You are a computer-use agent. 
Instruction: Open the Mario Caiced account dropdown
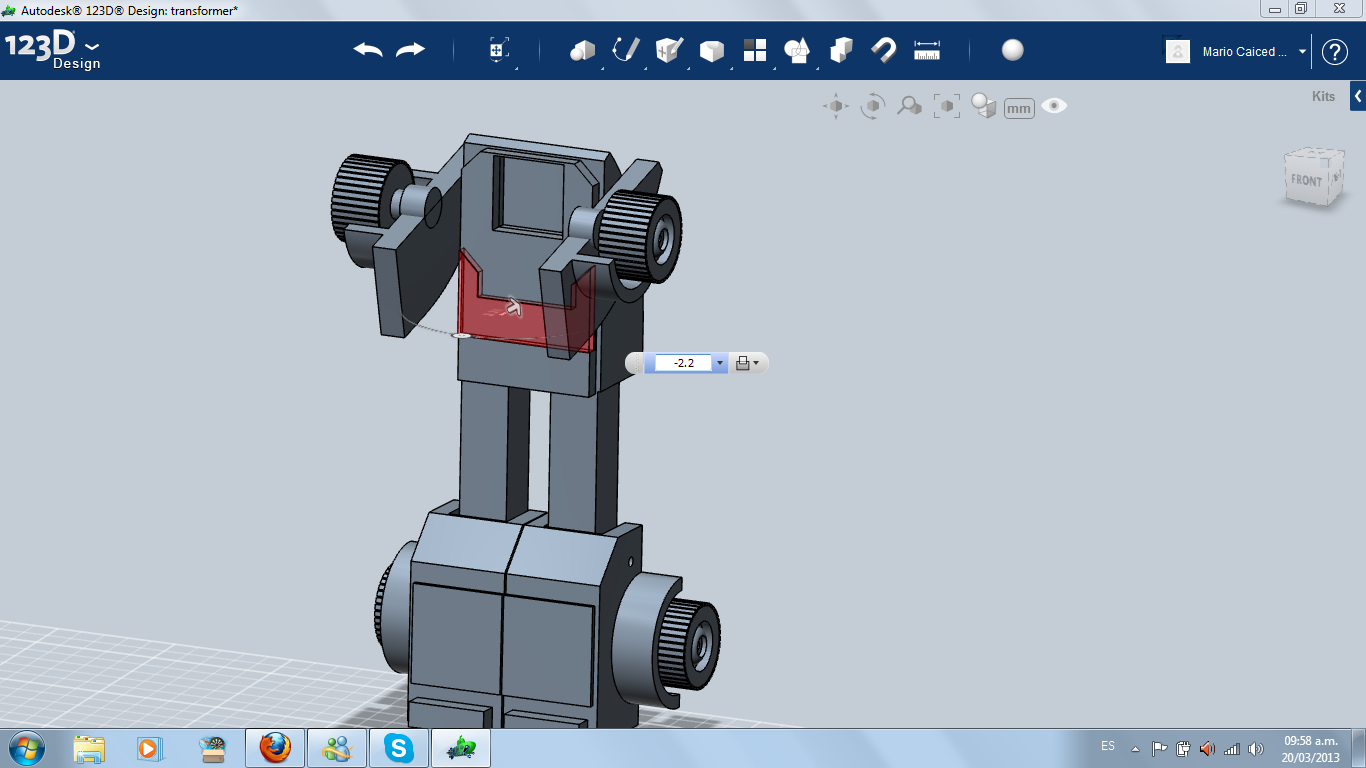point(1303,52)
